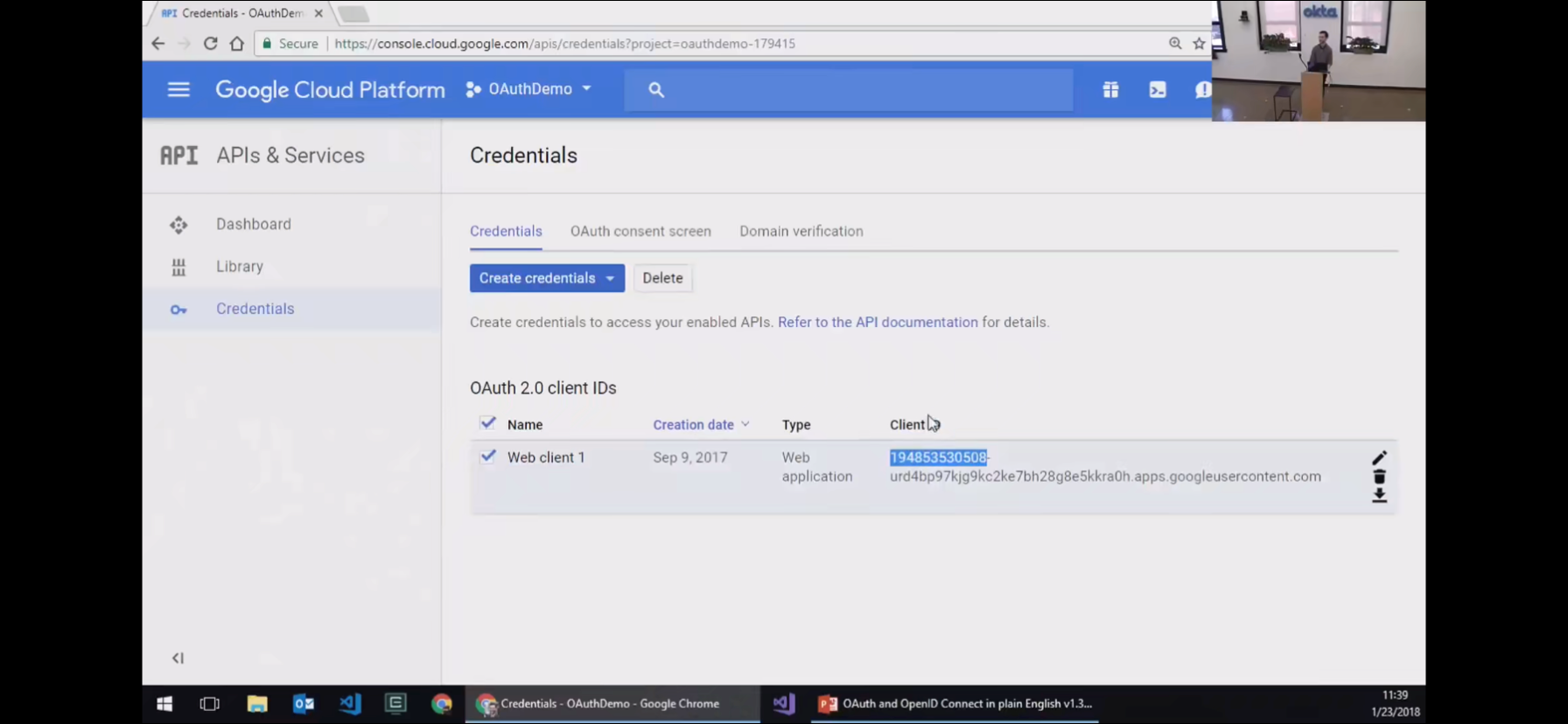Screen dimensions: 1568x724
Task: Open Dashboard in the sidebar
Action: click(x=254, y=224)
